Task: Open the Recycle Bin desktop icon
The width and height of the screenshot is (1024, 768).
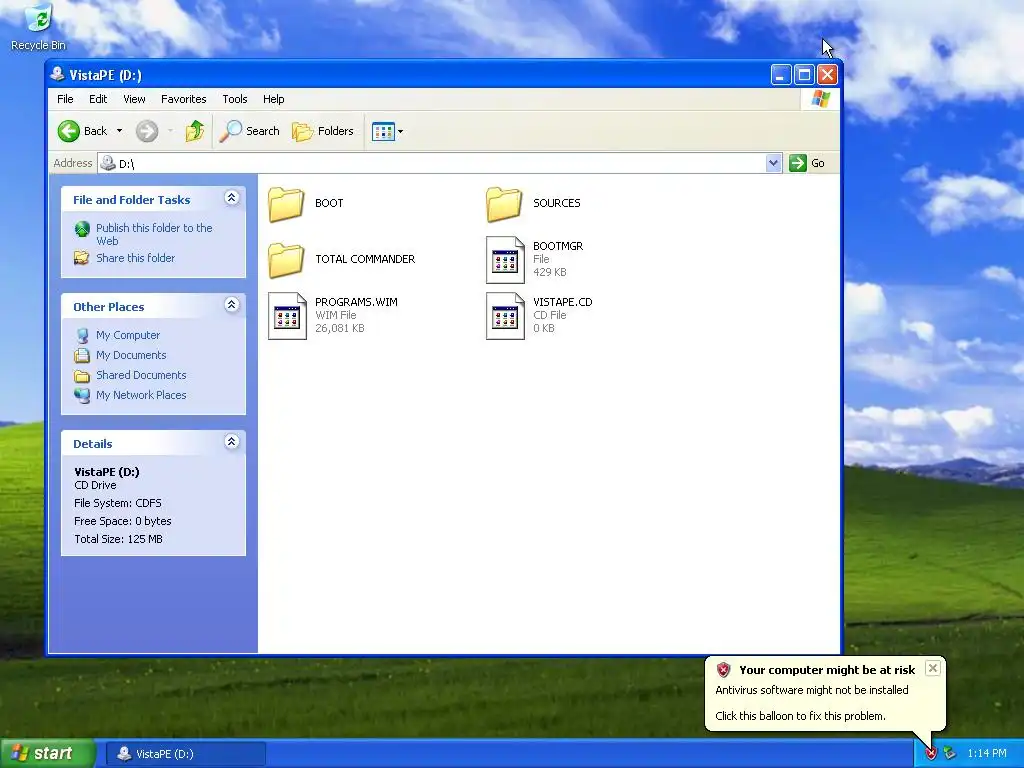Action: [x=38, y=27]
